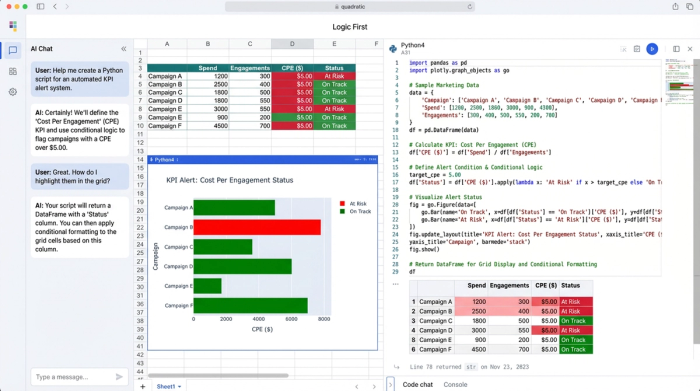Select column E header

(334, 44)
